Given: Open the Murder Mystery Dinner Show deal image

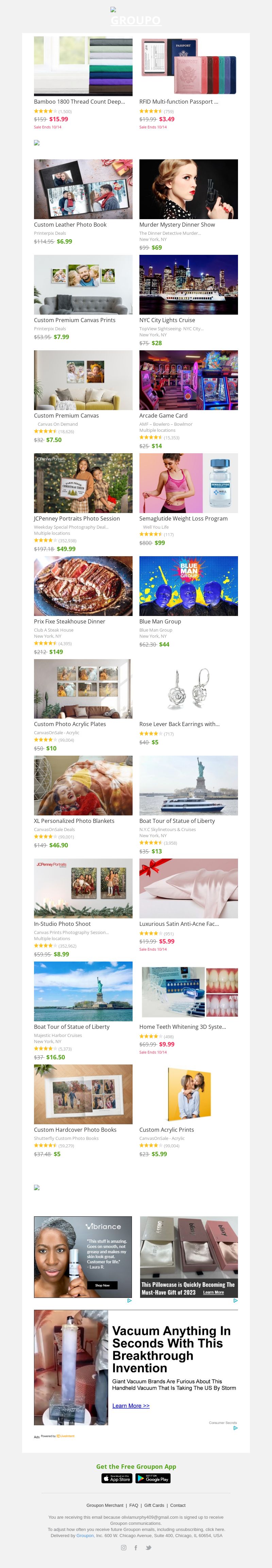Looking at the screenshot, I should 189,189.
